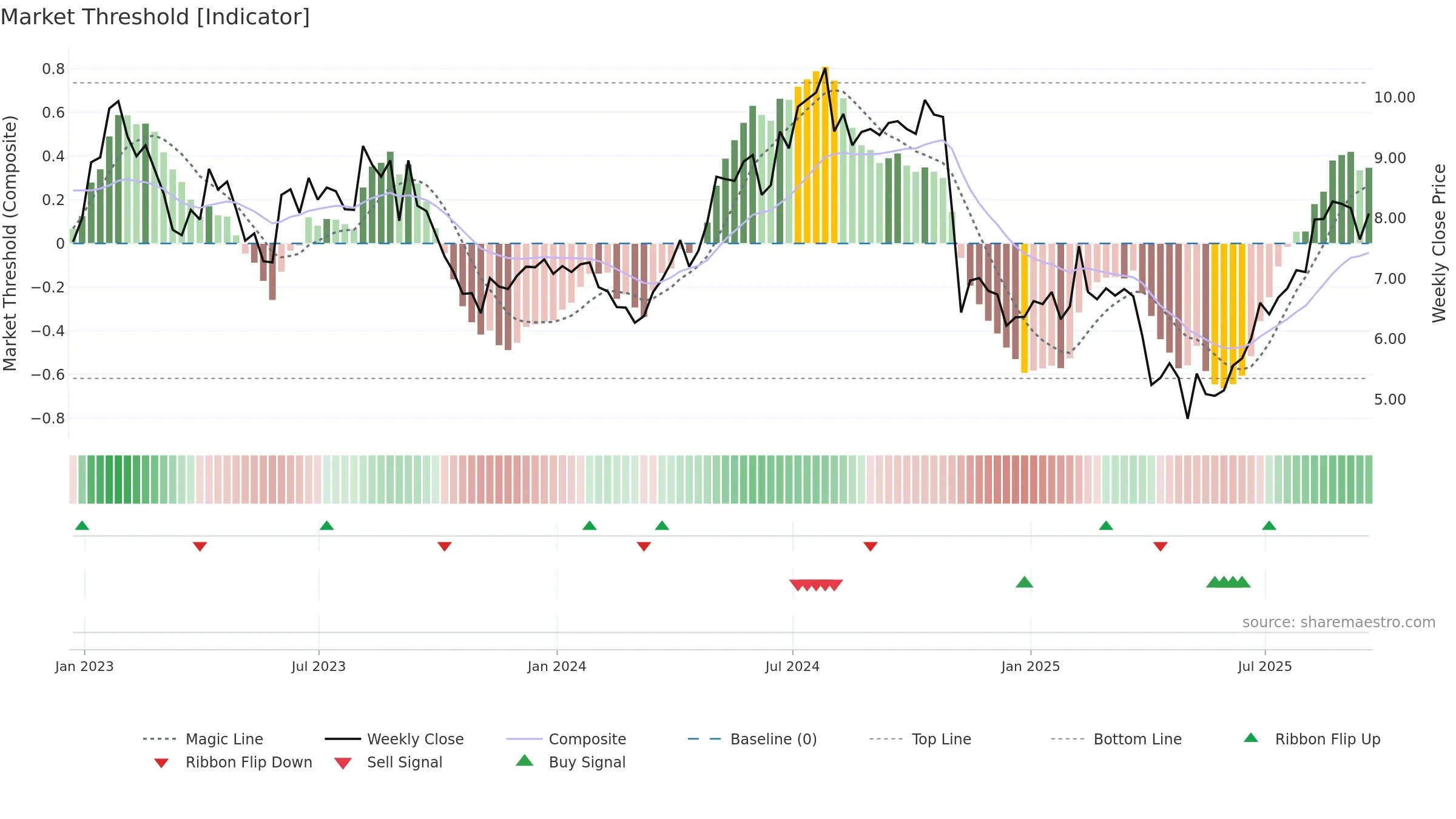Screen dimensions: 1456x819
Task: Toggle the Buy Signal legend entry
Action: coord(570,762)
